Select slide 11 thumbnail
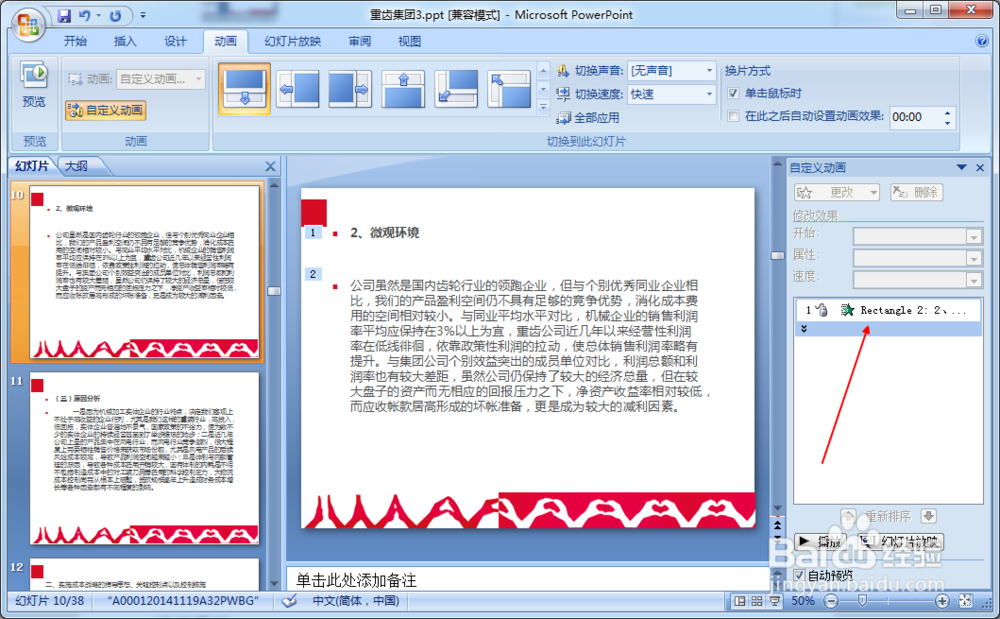The image size is (1000, 619). tap(145, 458)
